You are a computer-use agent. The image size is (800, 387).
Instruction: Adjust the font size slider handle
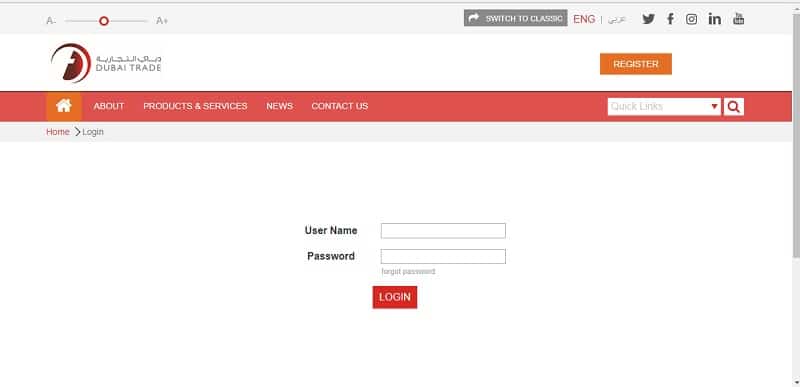[104, 21]
